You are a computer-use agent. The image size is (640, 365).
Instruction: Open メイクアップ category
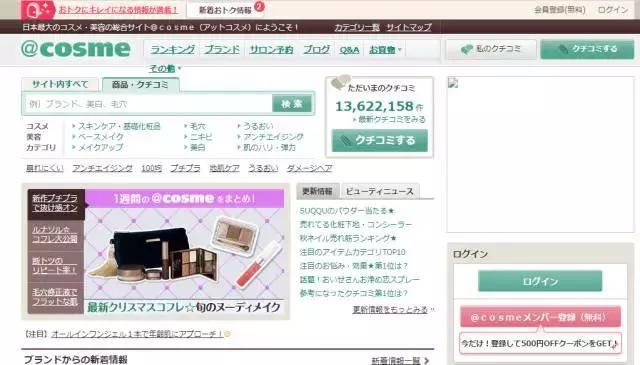pyautogui.click(x=100, y=147)
